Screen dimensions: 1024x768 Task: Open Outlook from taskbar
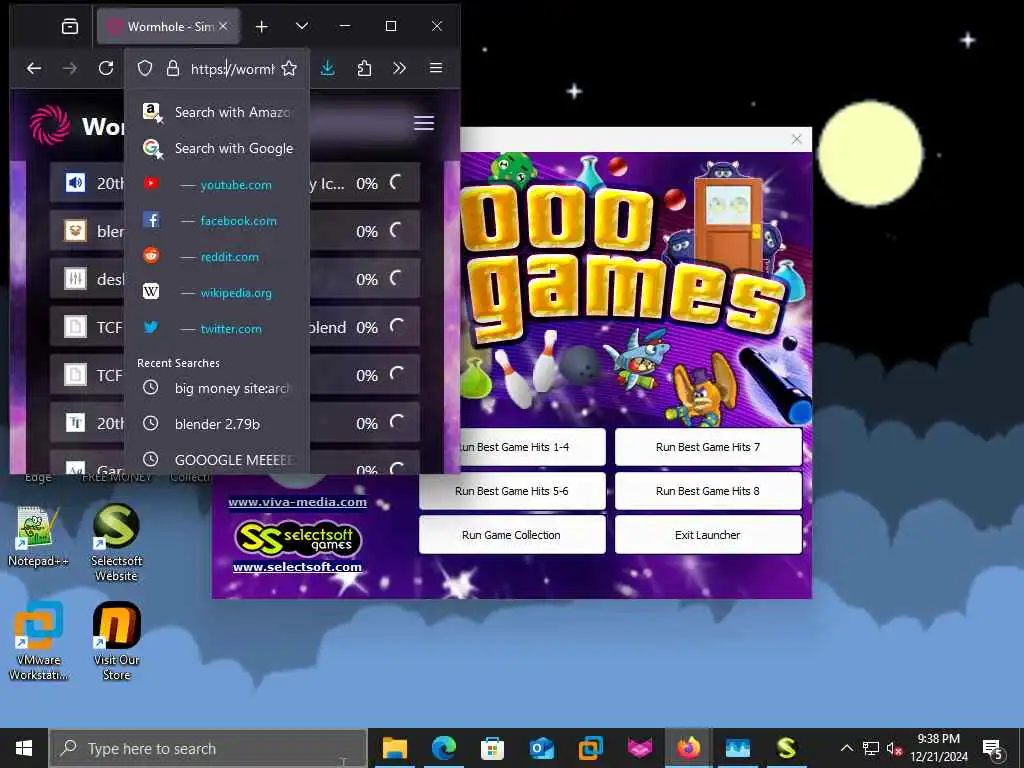(541, 748)
